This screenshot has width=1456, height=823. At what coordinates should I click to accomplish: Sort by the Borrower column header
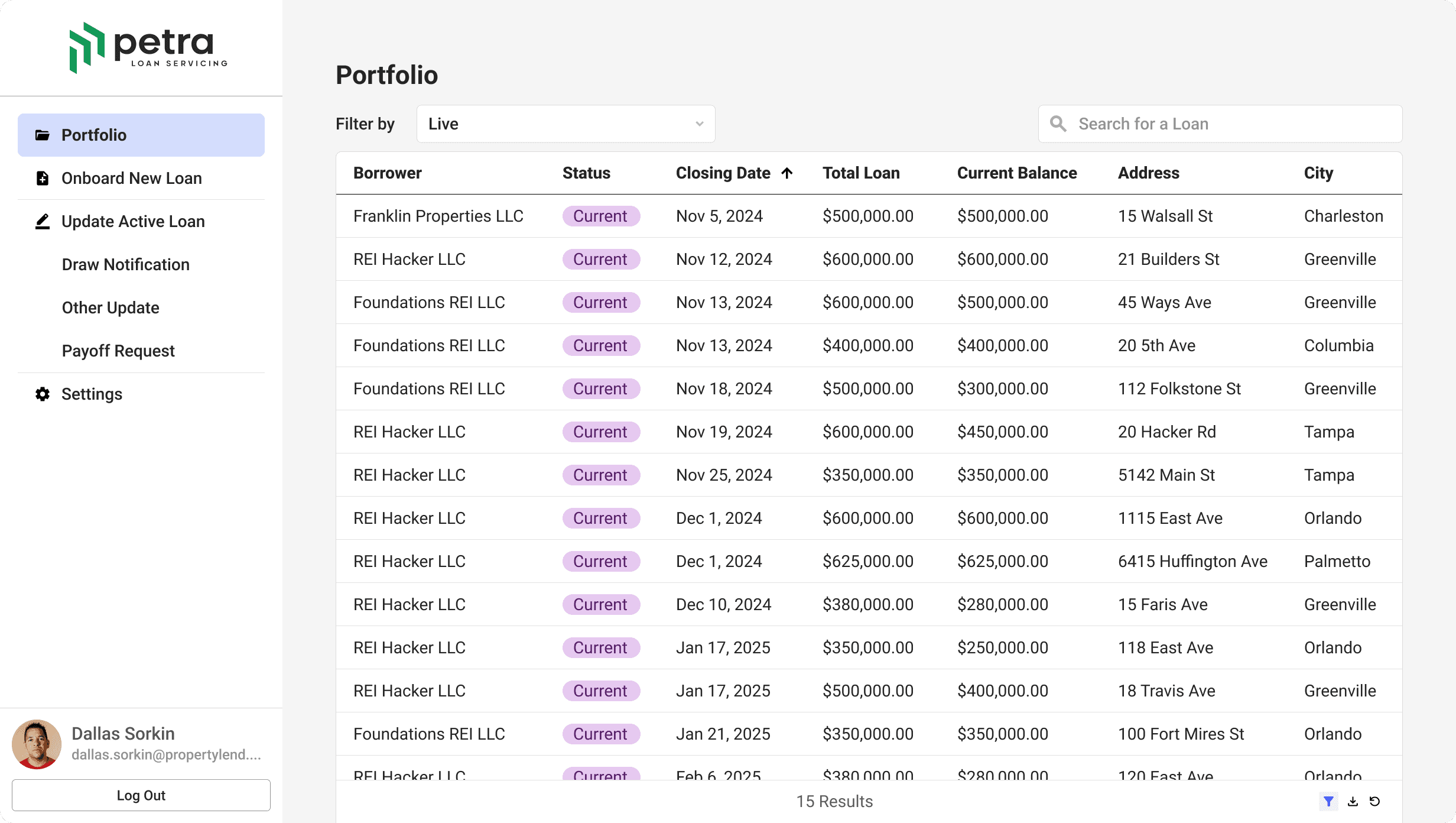click(x=387, y=173)
